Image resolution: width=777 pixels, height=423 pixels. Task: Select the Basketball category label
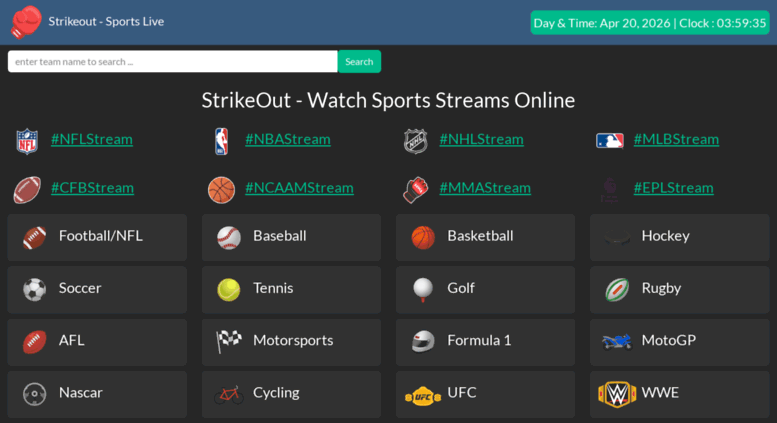pyautogui.click(x=480, y=236)
